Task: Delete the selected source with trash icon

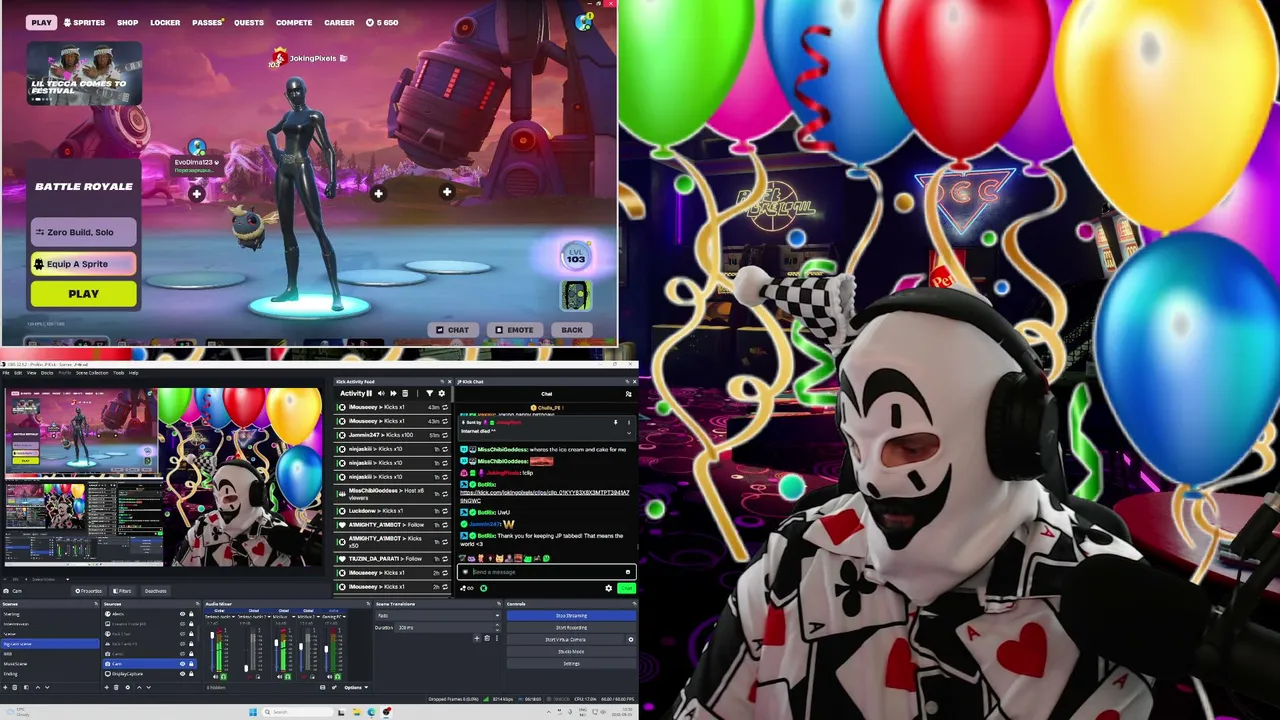Action: pos(118,687)
